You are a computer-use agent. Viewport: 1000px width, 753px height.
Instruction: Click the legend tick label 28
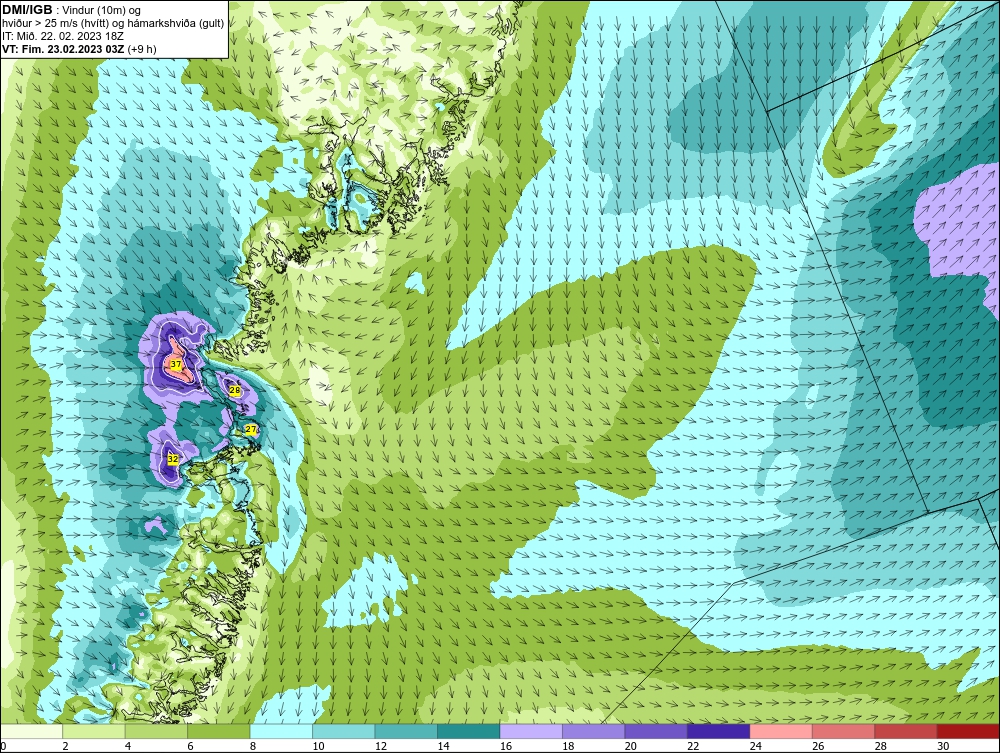tap(881, 746)
